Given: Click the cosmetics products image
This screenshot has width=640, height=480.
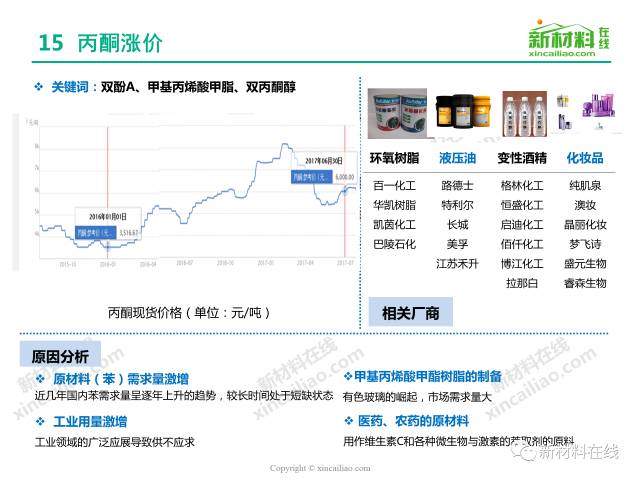Looking at the screenshot, I should (586, 111).
